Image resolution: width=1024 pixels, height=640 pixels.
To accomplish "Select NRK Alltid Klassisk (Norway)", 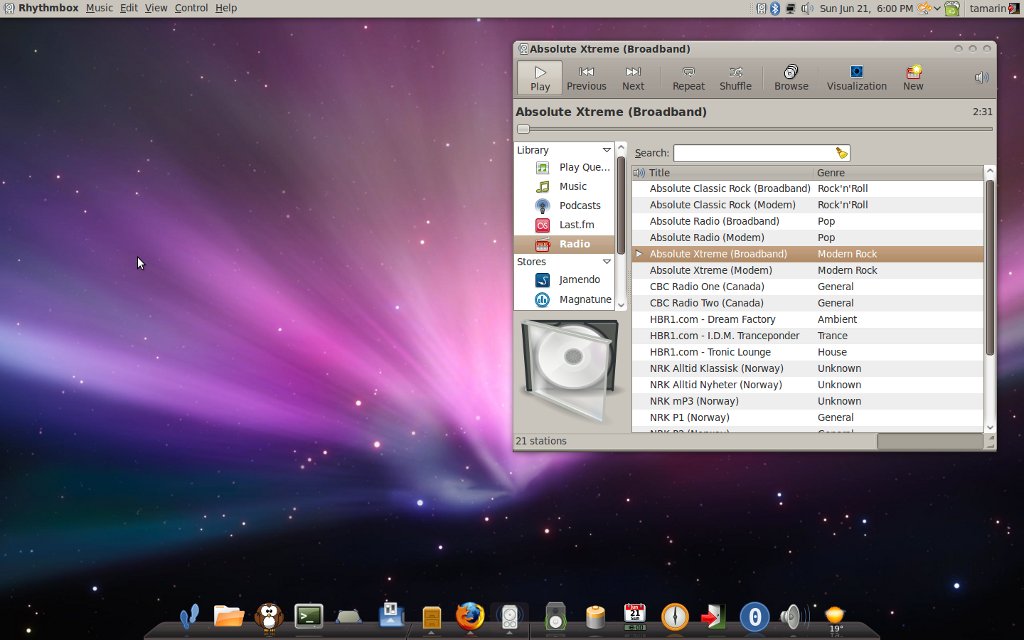I will (807, 368).
